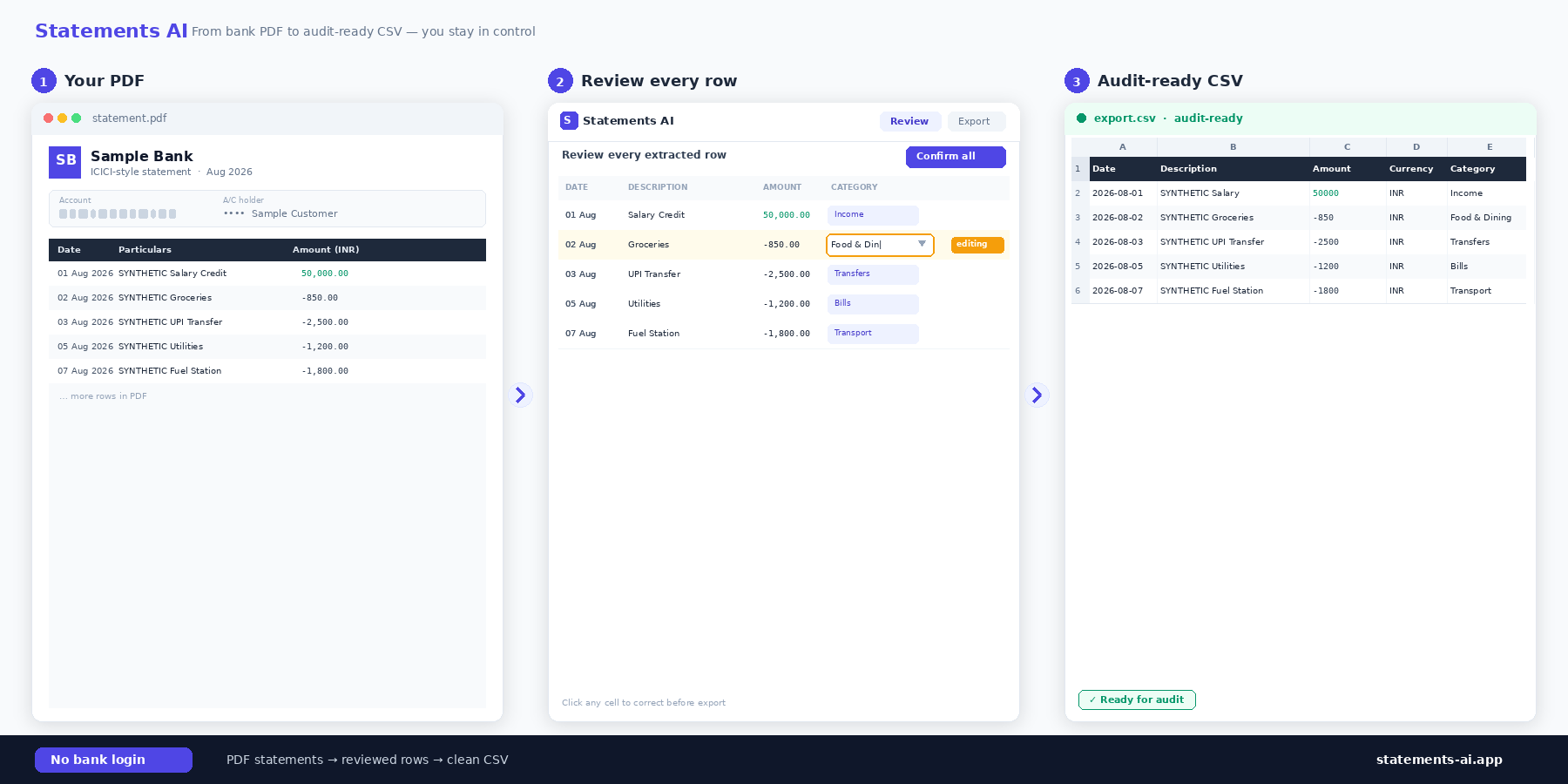Viewport: 1568px width, 784px height.
Task: Switch to the Review tab
Action: tap(909, 121)
